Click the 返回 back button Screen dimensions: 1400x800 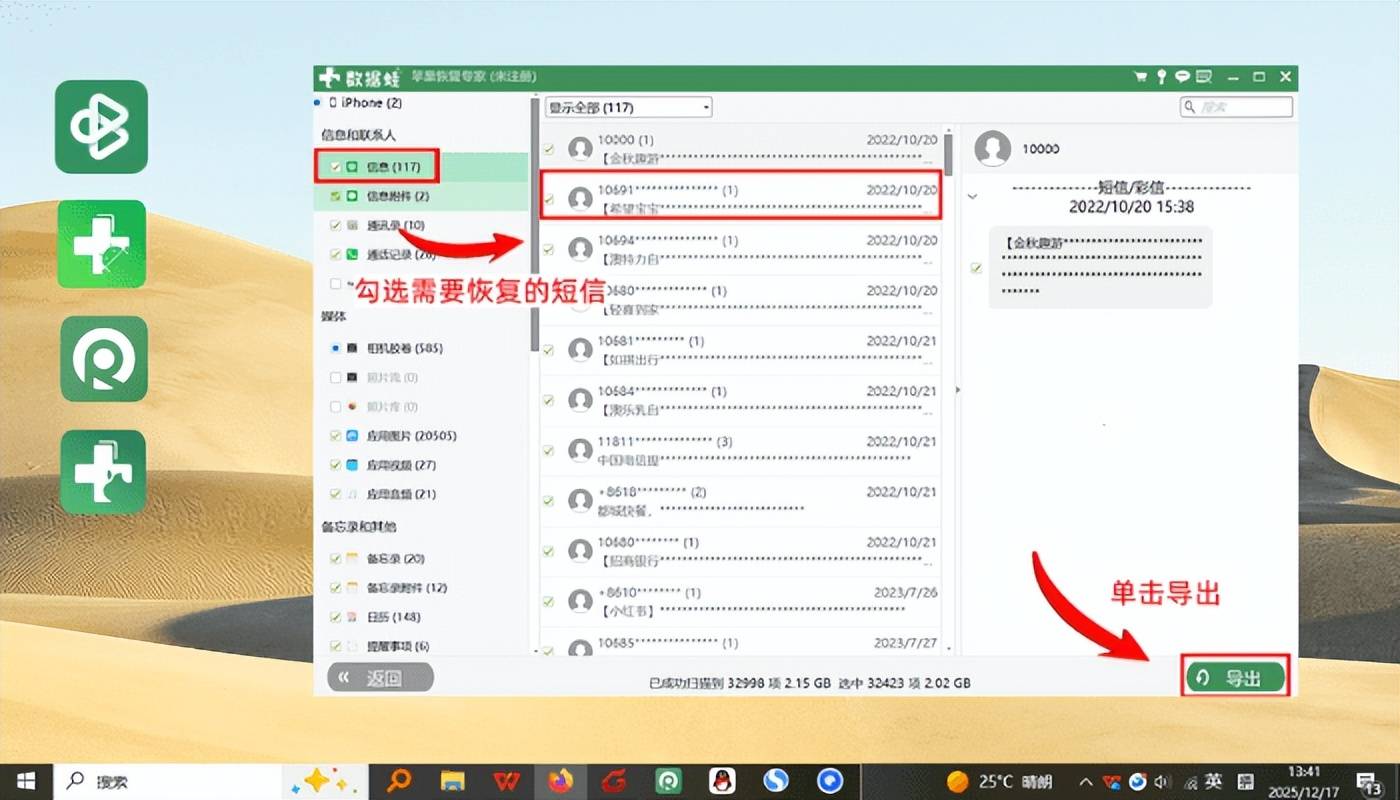point(381,678)
